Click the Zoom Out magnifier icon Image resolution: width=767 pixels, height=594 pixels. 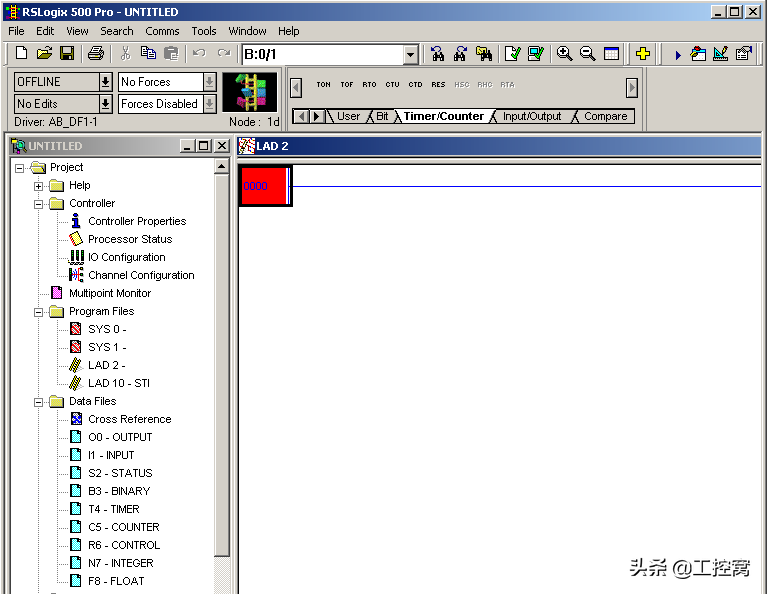click(x=588, y=54)
